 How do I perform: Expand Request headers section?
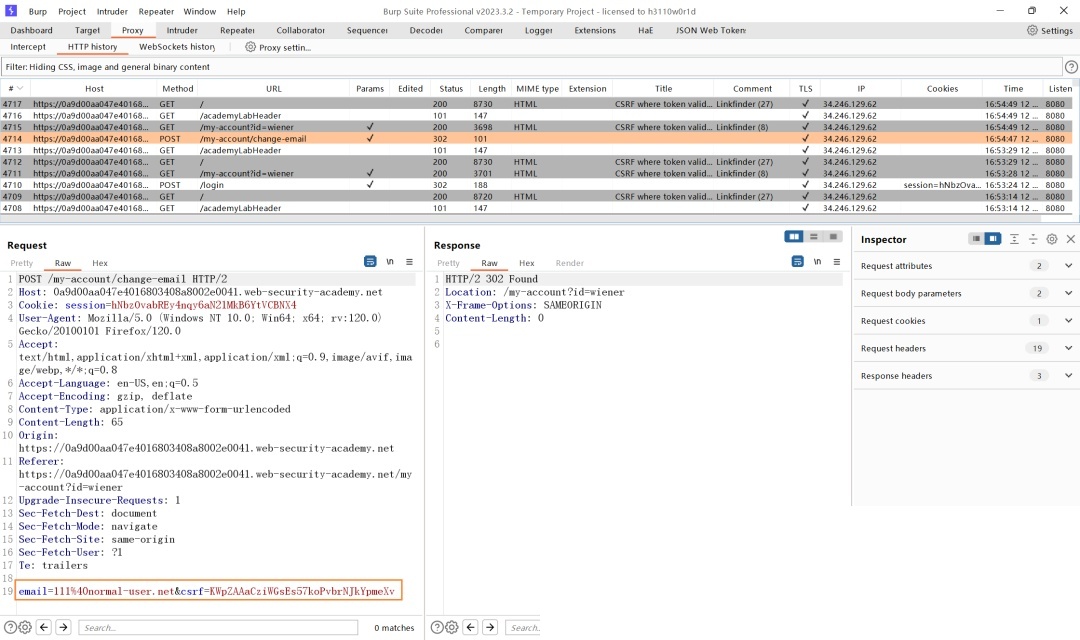point(1068,348)
